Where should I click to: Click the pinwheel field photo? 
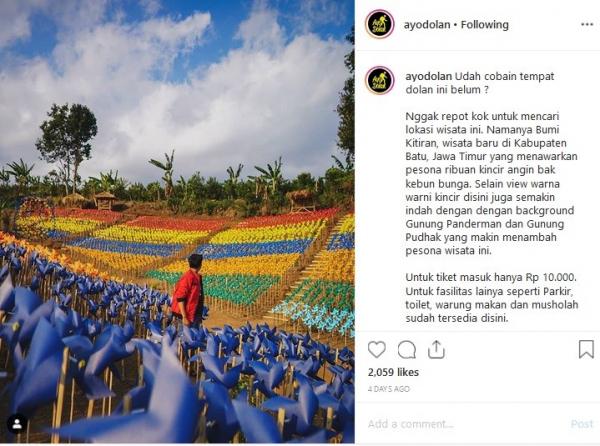pos(177,222)
